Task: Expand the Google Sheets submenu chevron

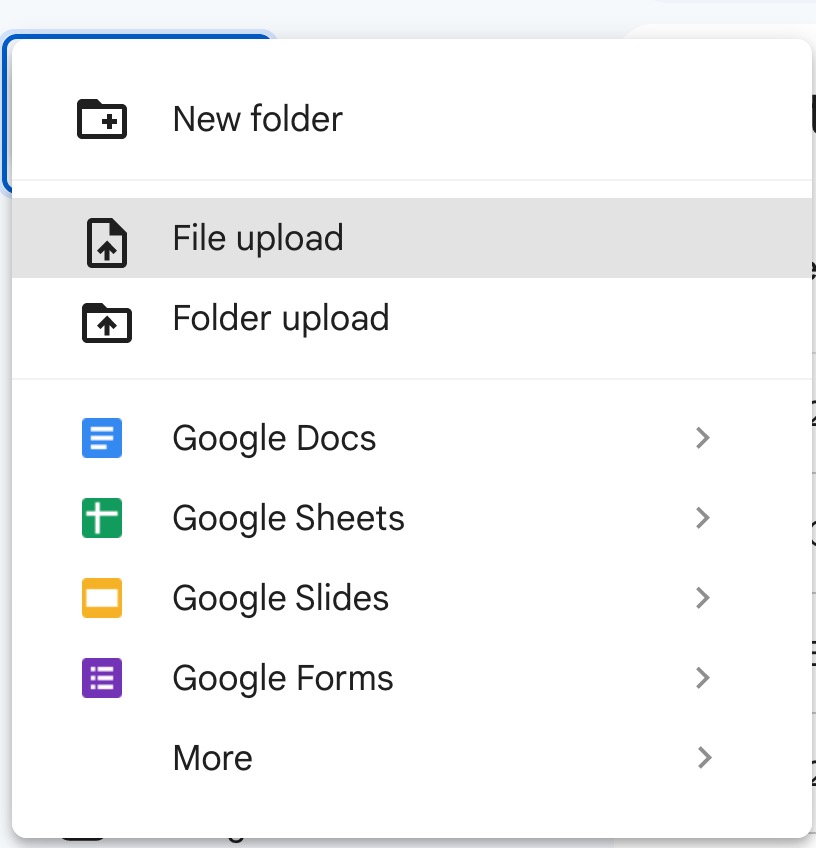Action: click(703, 518)
